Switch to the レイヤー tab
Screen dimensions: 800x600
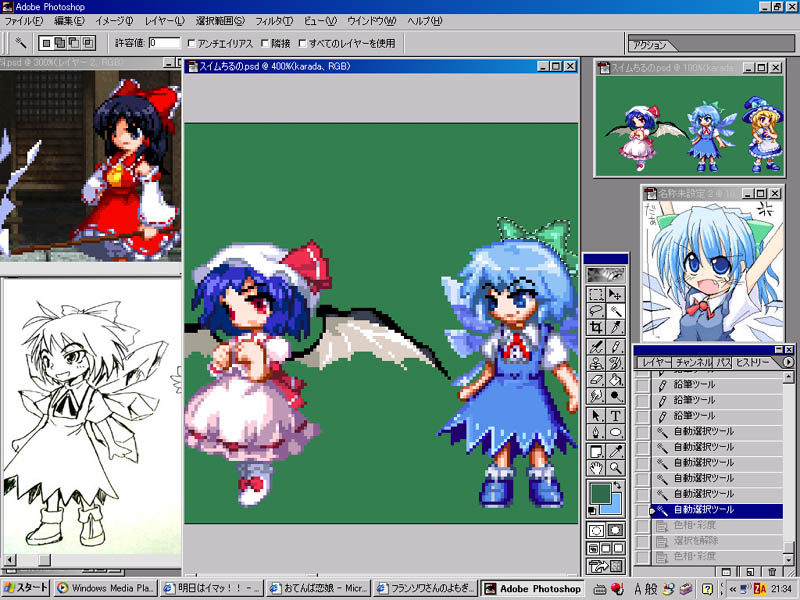[x=654, y=362]
